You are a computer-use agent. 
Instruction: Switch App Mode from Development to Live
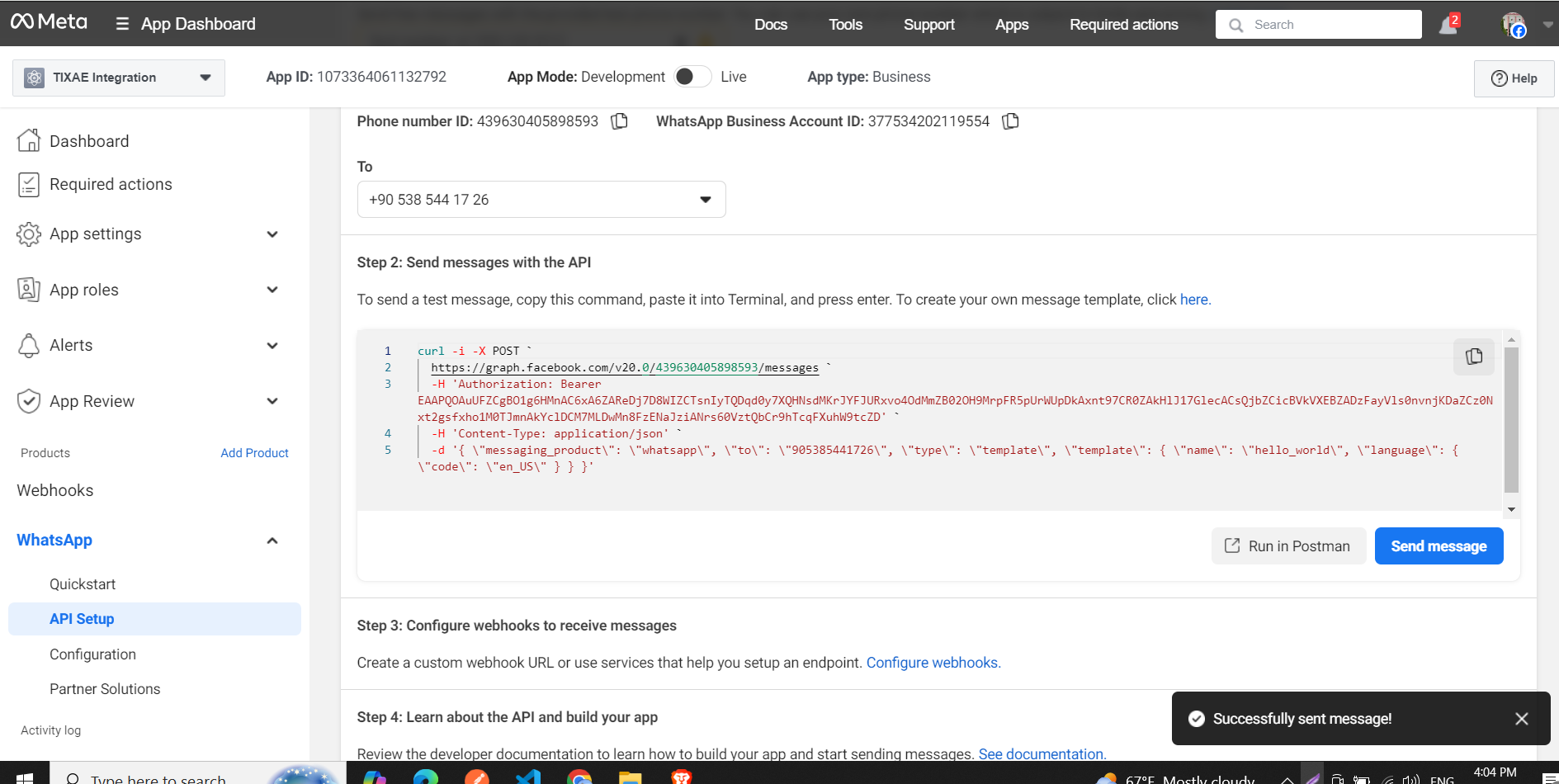[693, 76]
